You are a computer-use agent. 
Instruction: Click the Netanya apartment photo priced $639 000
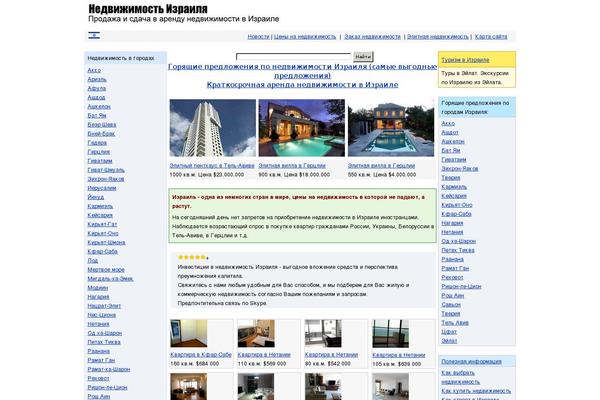pos(391,333)
